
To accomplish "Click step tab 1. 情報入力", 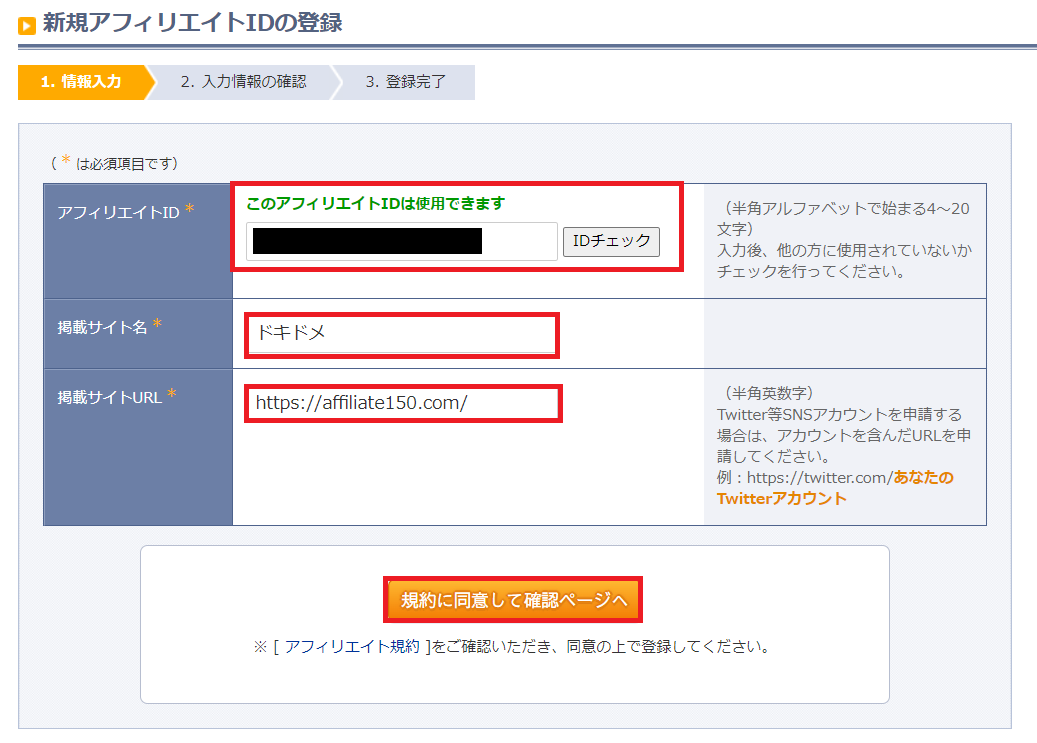I will 81,82.
